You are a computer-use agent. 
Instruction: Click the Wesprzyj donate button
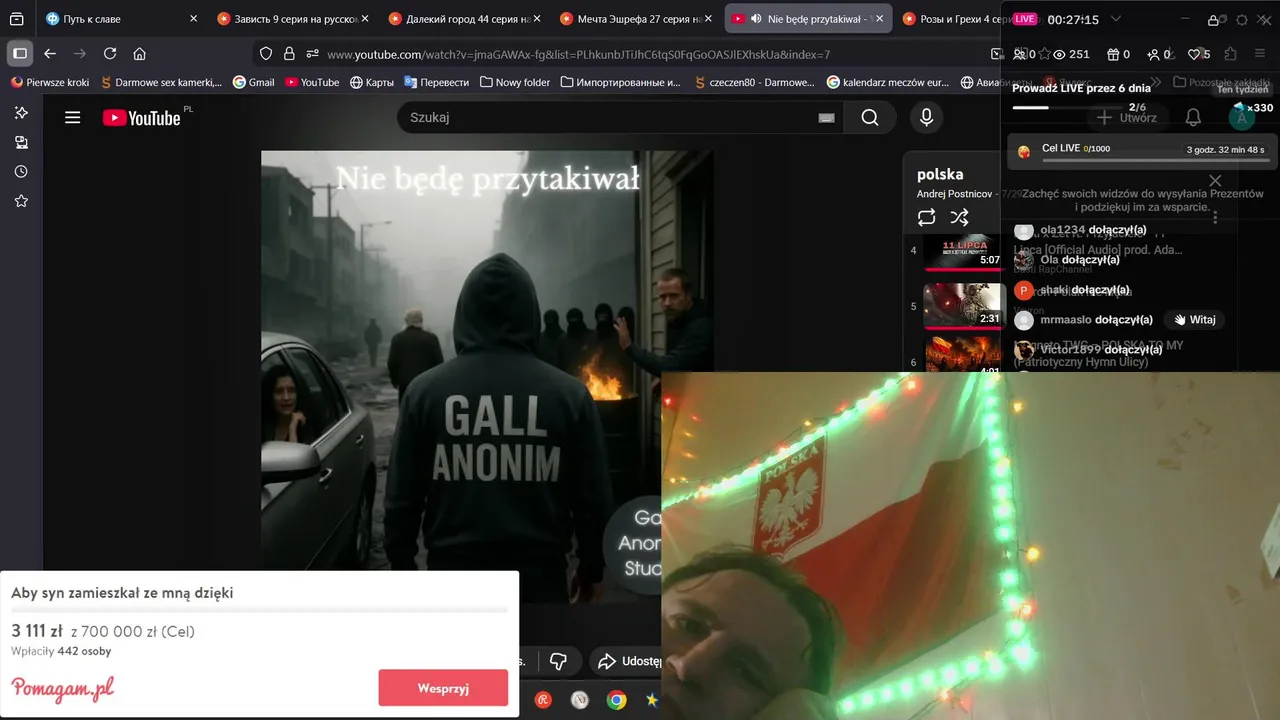(443, 688)
